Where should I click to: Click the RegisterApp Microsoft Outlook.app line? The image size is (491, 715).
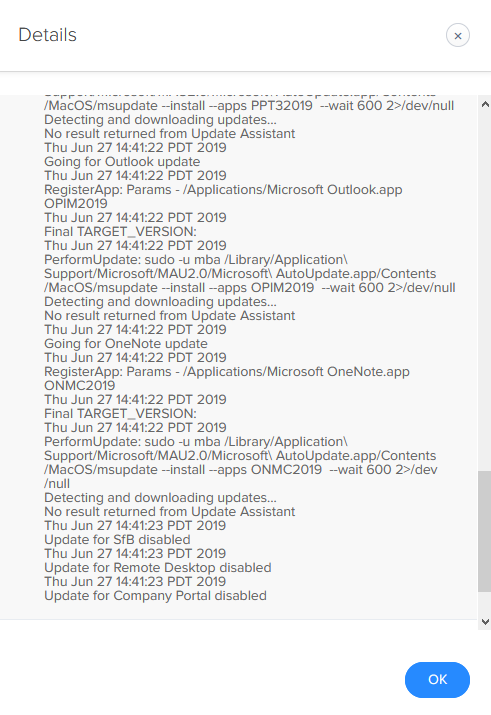(223, 190)
